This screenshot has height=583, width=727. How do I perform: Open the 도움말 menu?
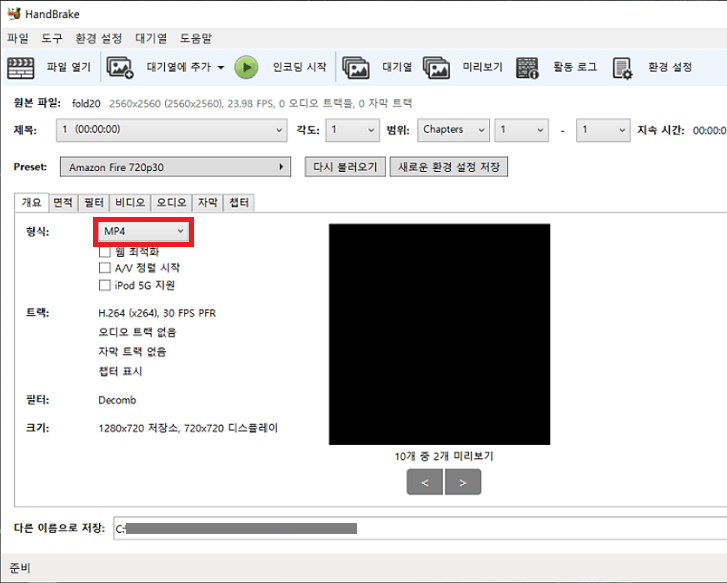pyautogui.click(x=196, y=38)
